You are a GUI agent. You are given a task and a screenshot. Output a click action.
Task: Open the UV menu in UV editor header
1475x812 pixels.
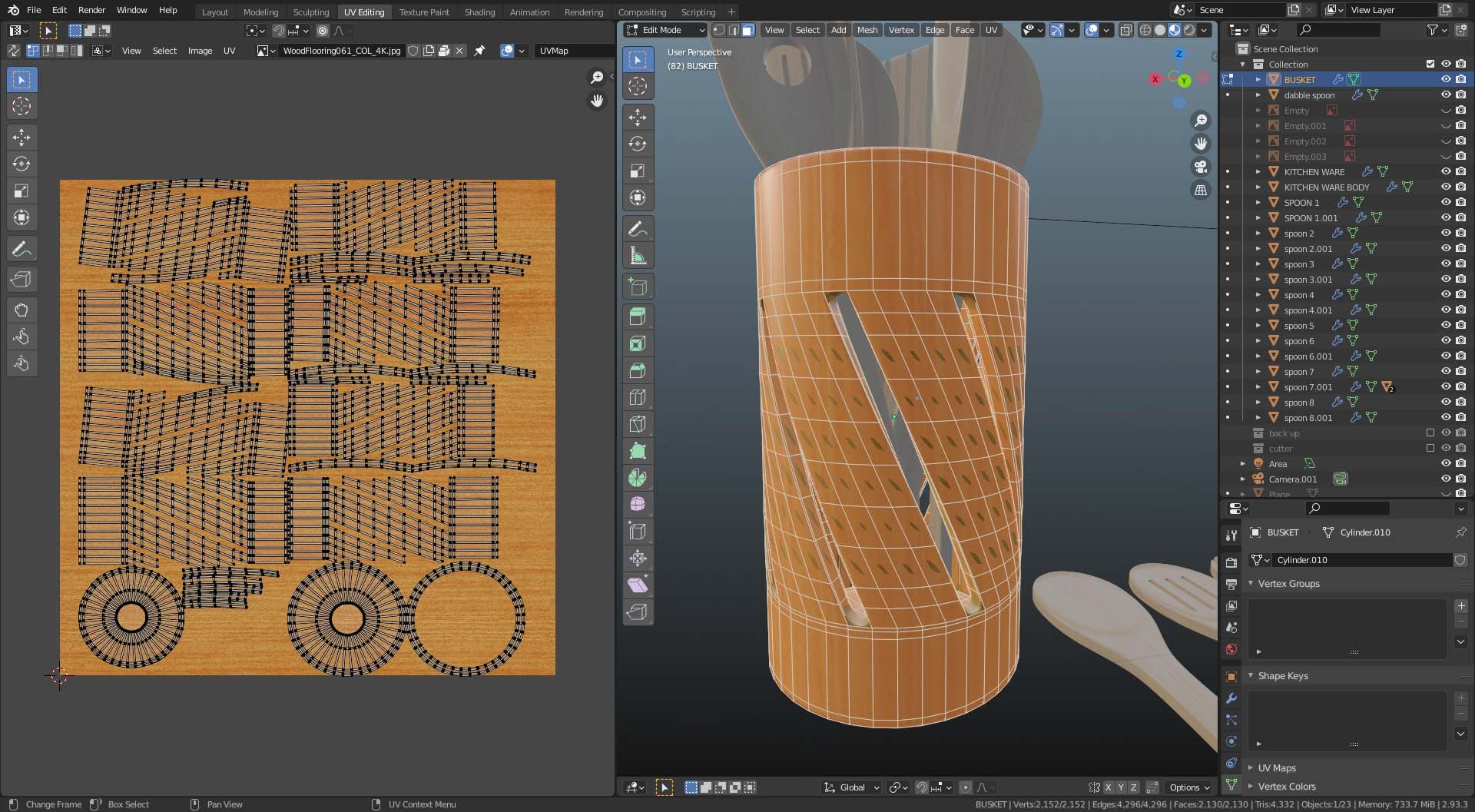(229, 51)
